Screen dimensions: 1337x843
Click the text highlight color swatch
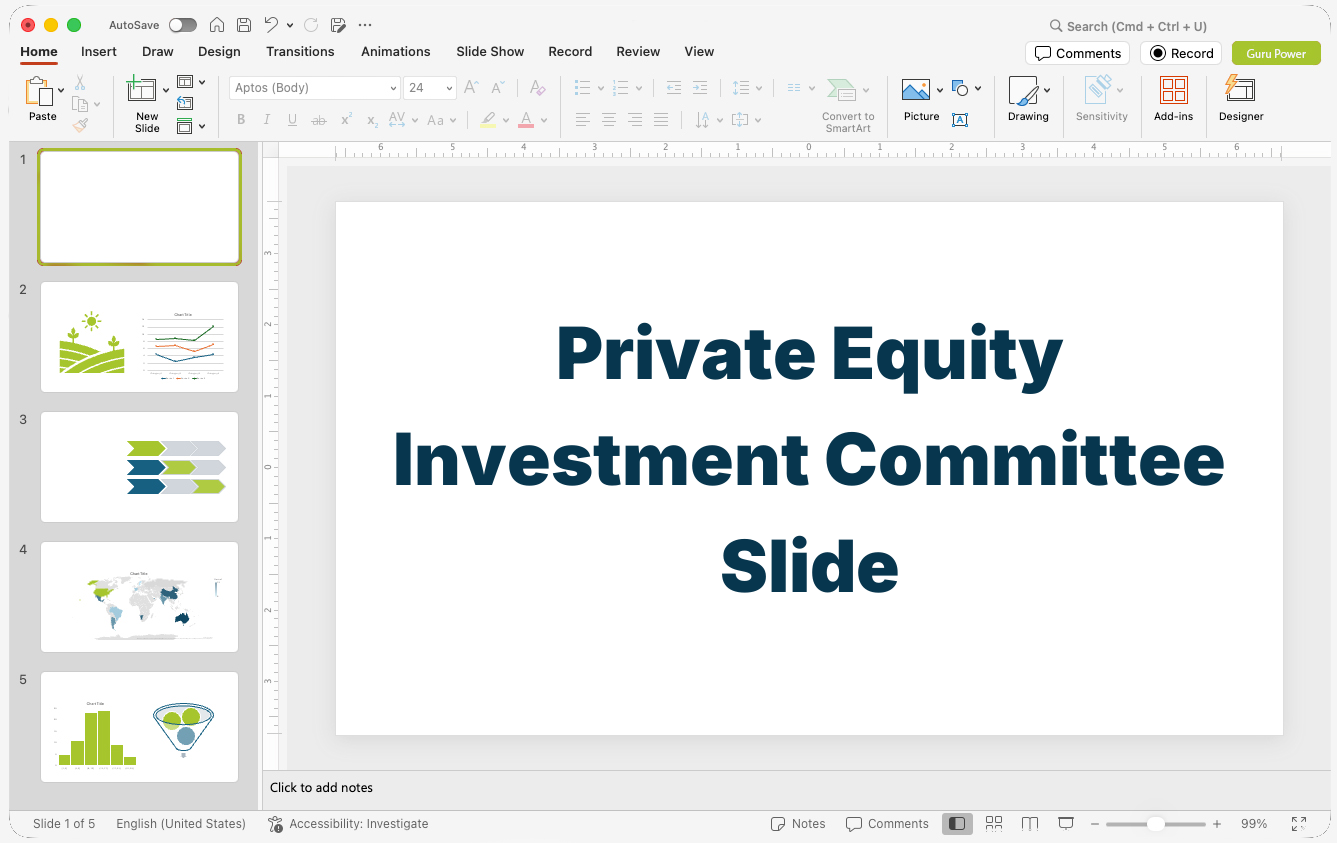pyautogui.click(x=488, y=120)
